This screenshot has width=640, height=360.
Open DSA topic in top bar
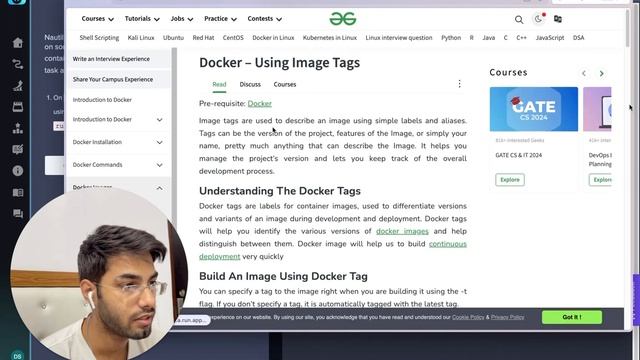click(578, 38)
